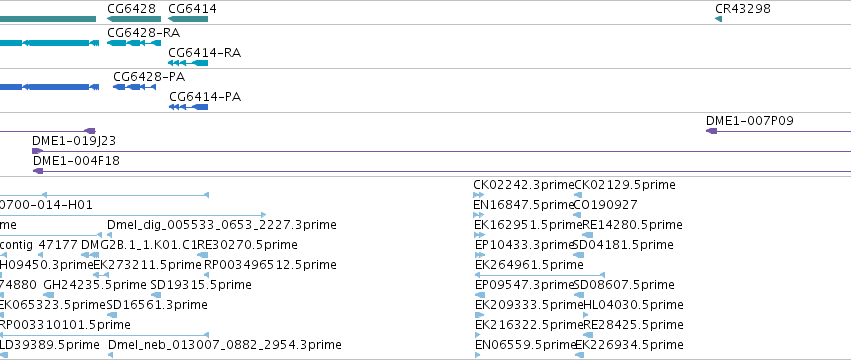This screenshot has height=360, width=851.
Task: Select the Dmel_dig_005533_0653_2227.3prime EST label
Action: point(221,224)
